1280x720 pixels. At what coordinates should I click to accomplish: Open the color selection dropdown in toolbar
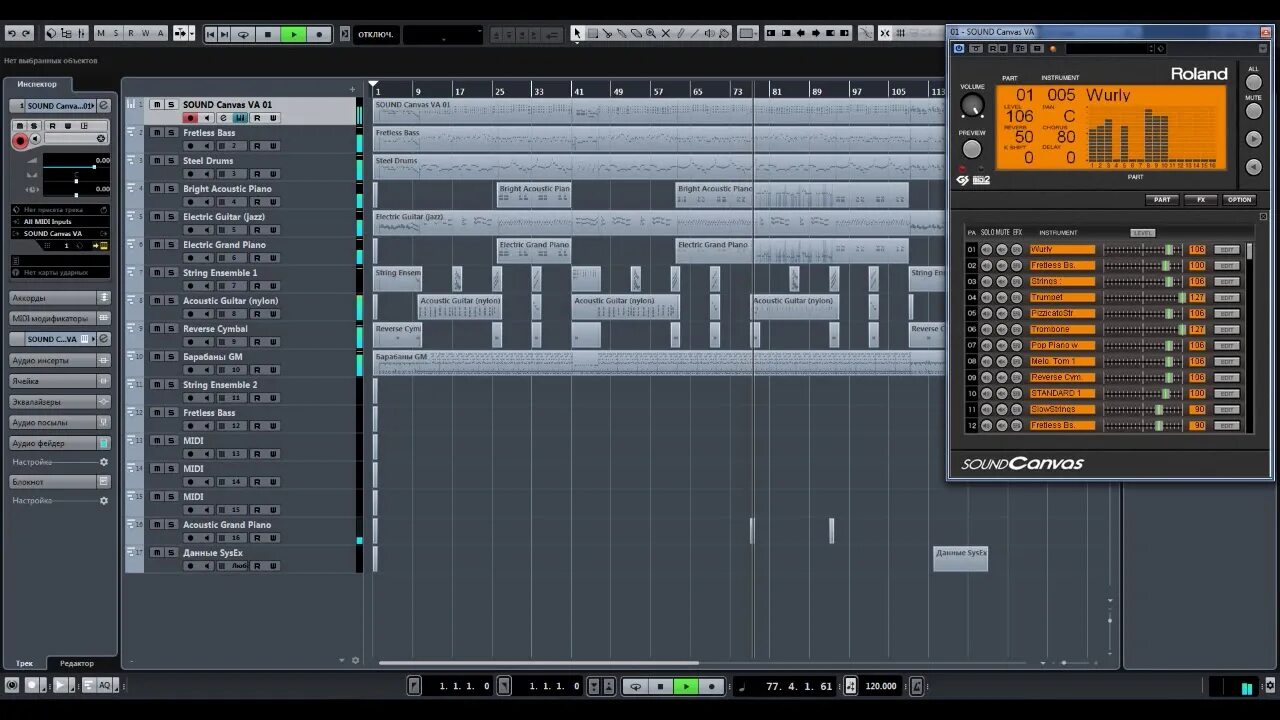click(x=748, y=33)
